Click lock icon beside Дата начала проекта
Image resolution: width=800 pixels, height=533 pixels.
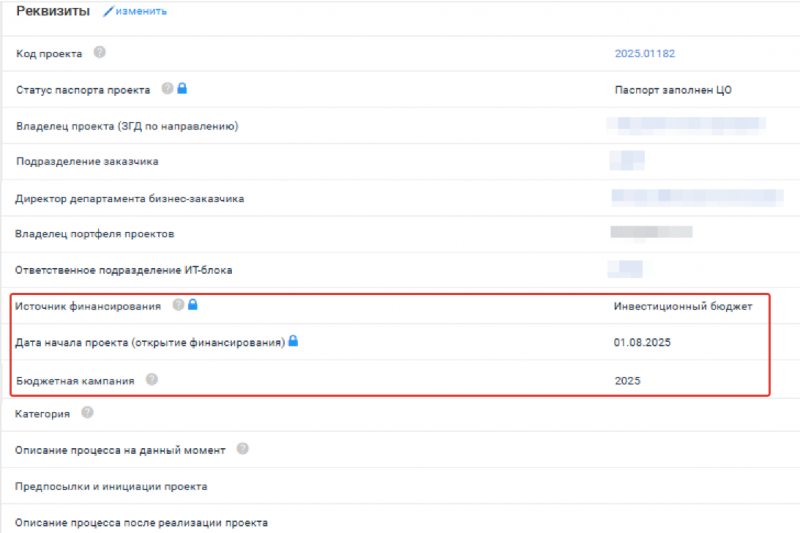coord(294,341)
